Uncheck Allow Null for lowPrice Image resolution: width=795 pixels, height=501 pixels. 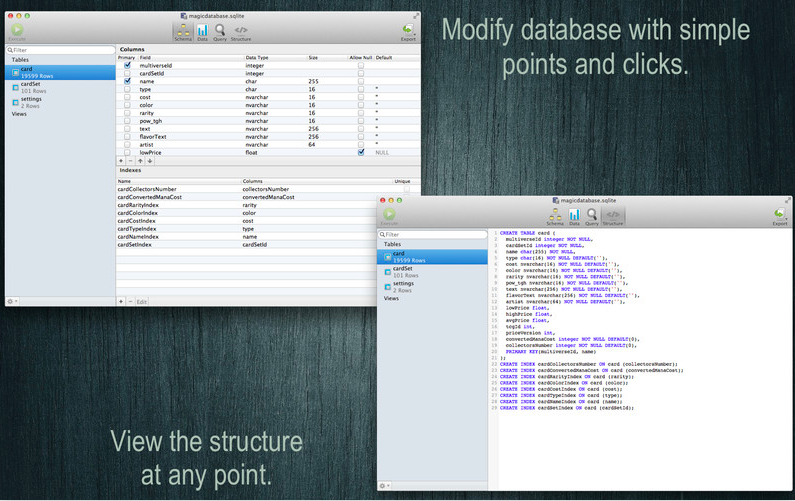[361, 152]
